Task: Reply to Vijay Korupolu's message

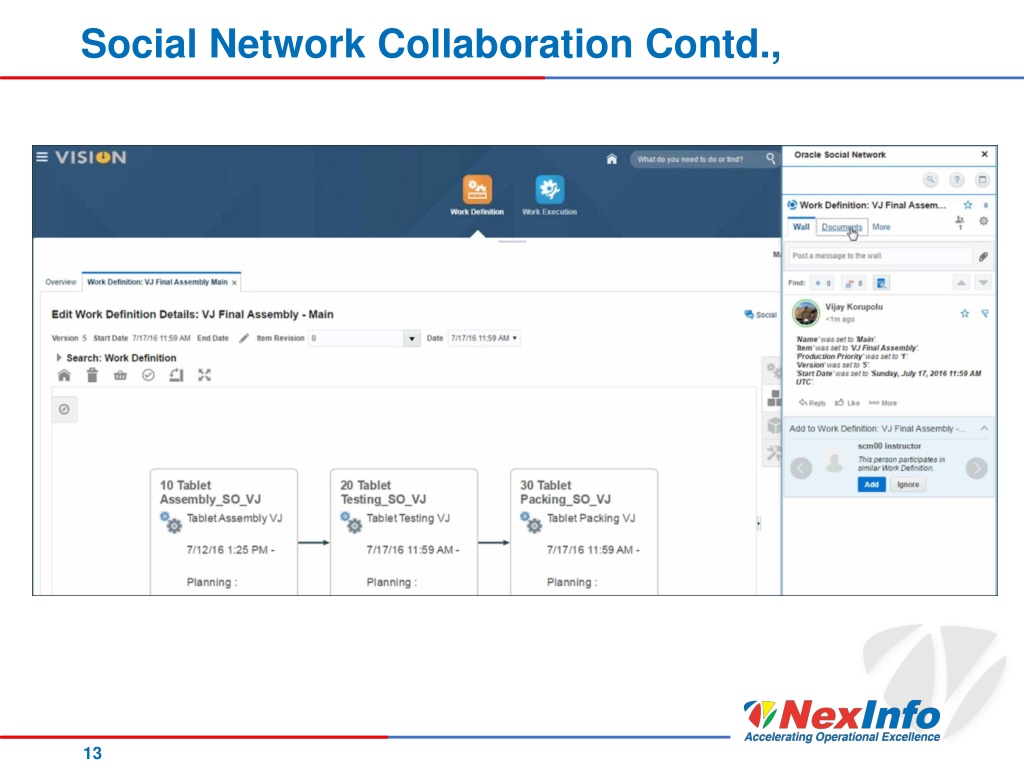Action: (x=812, y=403)
